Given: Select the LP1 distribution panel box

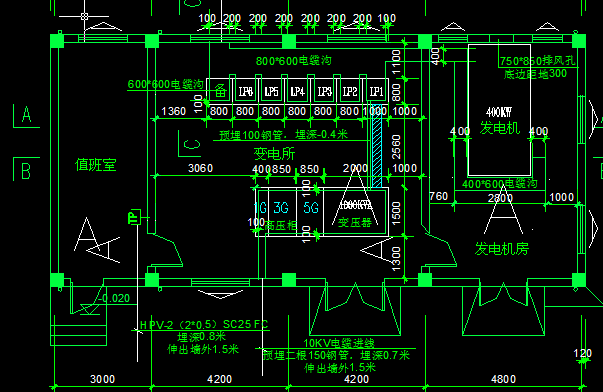Looking at the screenshot, I should [376, 91].
